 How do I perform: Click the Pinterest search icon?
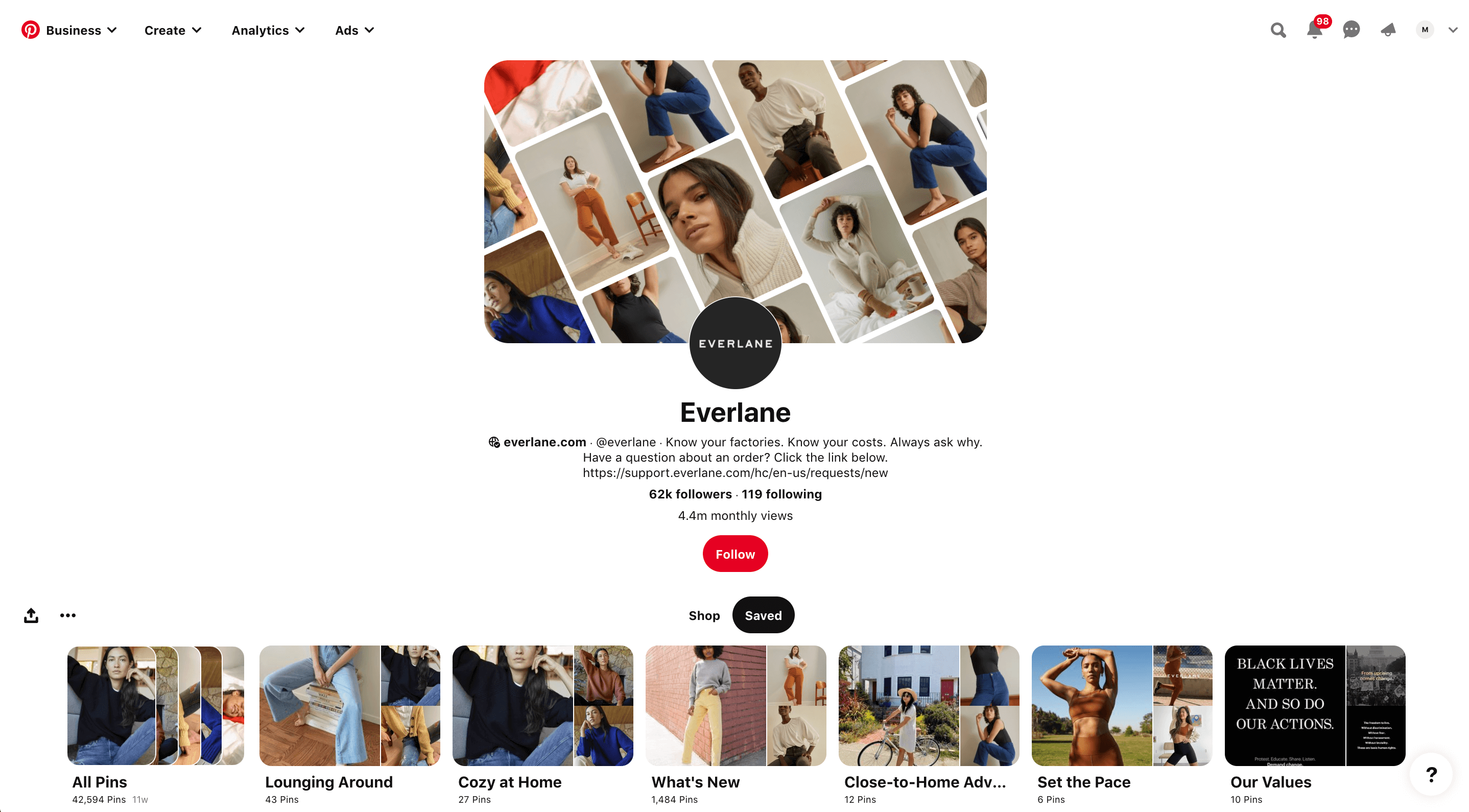click(x=1278, y=29)
